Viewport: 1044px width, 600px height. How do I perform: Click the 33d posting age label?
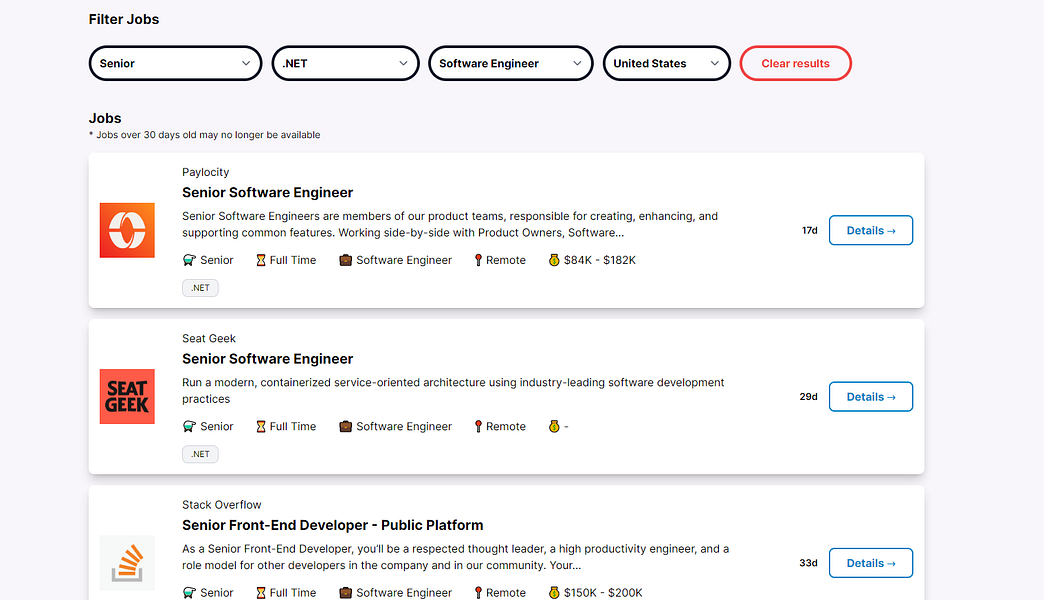pyautogui.click(x=808, y=563)
